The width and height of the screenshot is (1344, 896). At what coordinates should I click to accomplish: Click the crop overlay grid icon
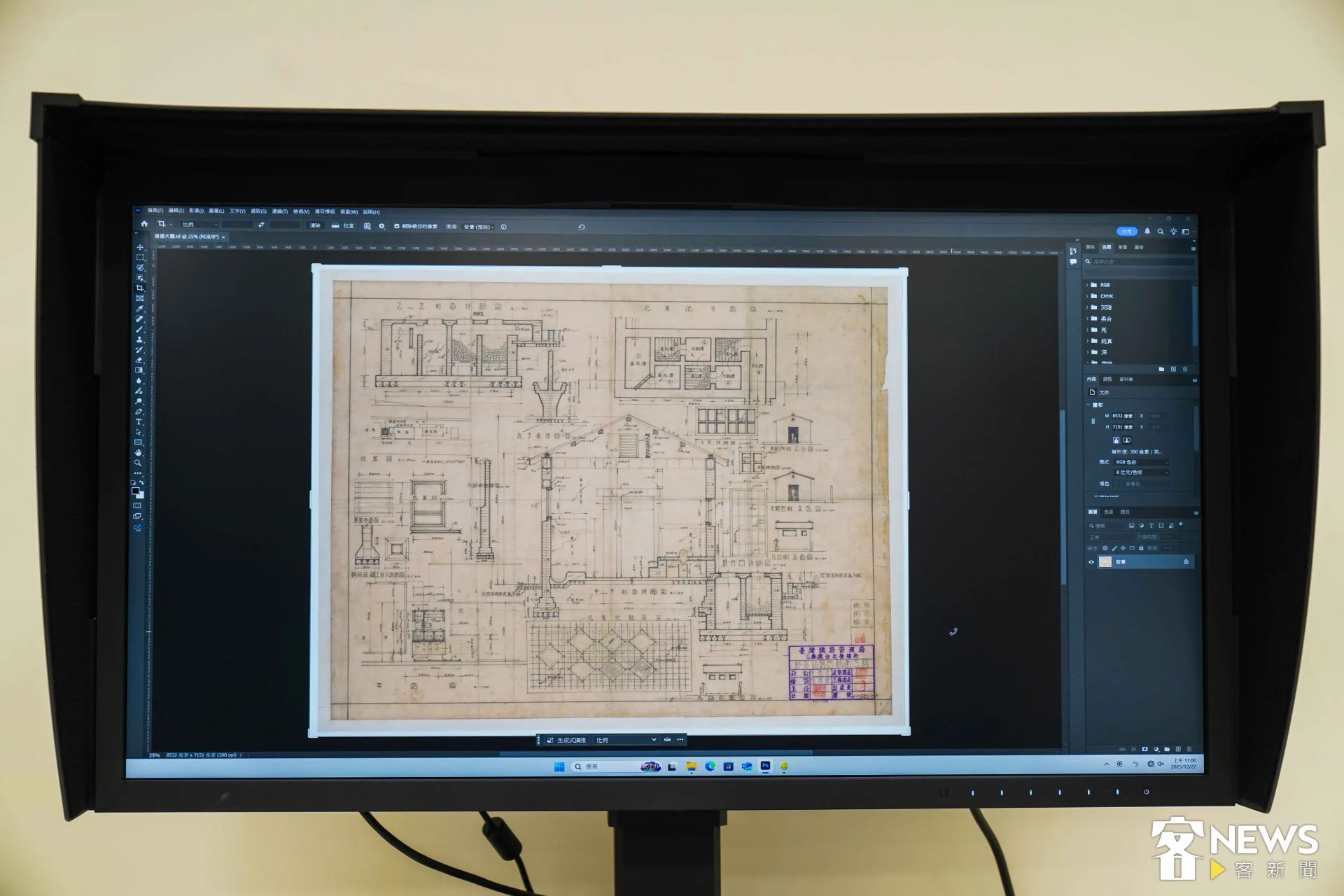[x=367, y=226]
